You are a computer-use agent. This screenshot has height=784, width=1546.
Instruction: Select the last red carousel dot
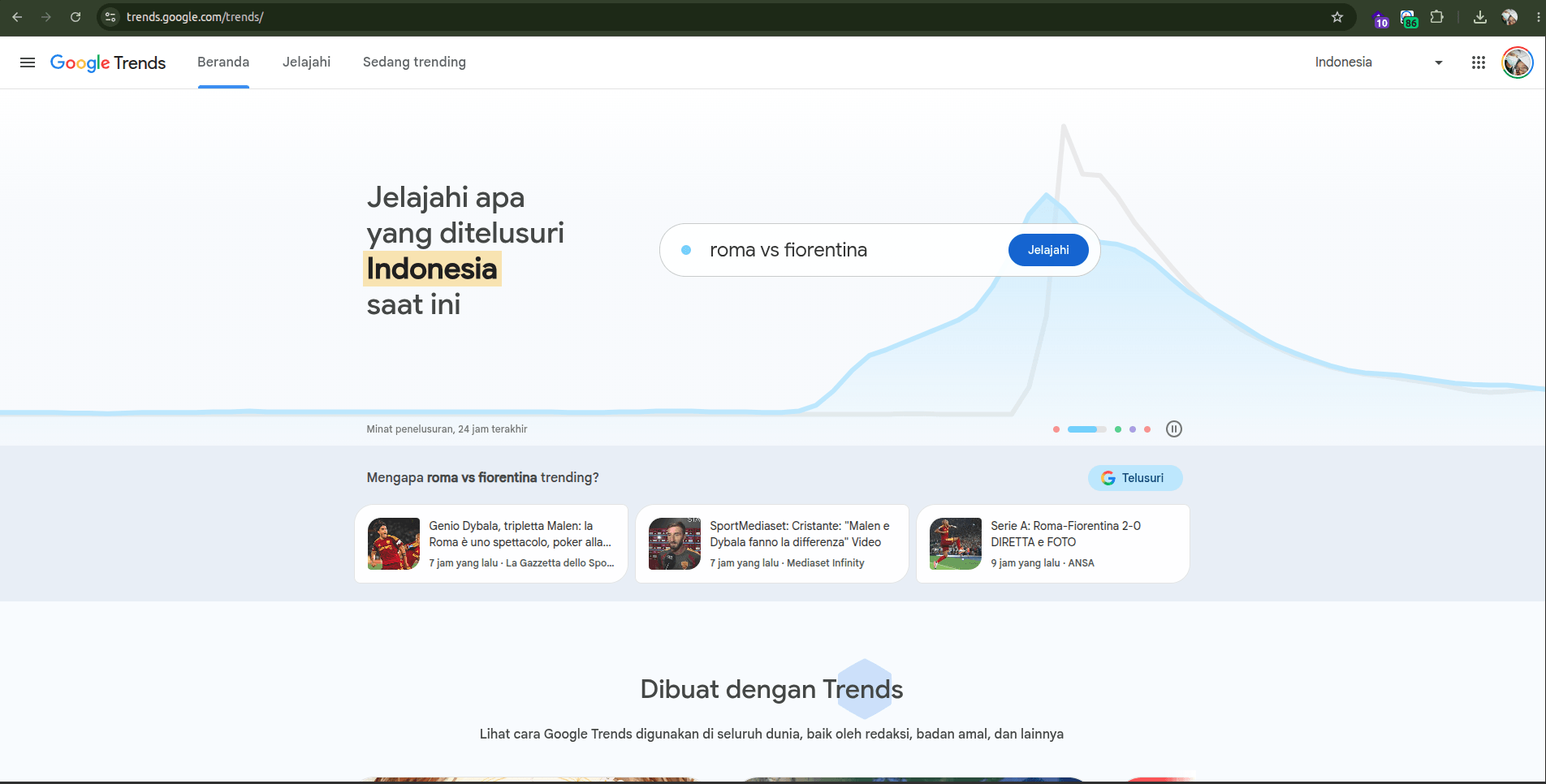click(x=1147, y=429)
